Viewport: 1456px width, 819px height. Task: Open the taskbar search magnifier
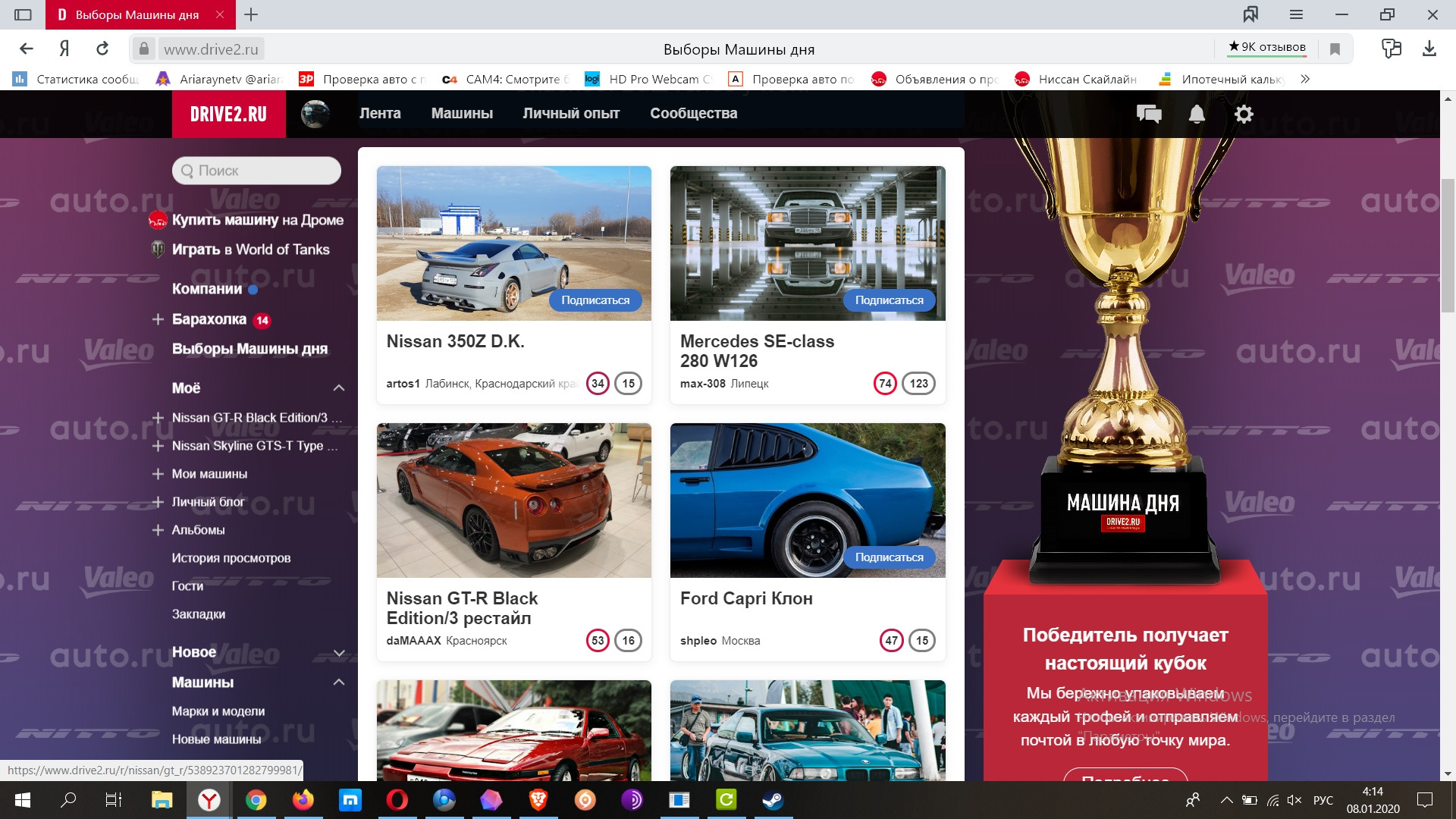pyautogui.click(x=68, y=800)
